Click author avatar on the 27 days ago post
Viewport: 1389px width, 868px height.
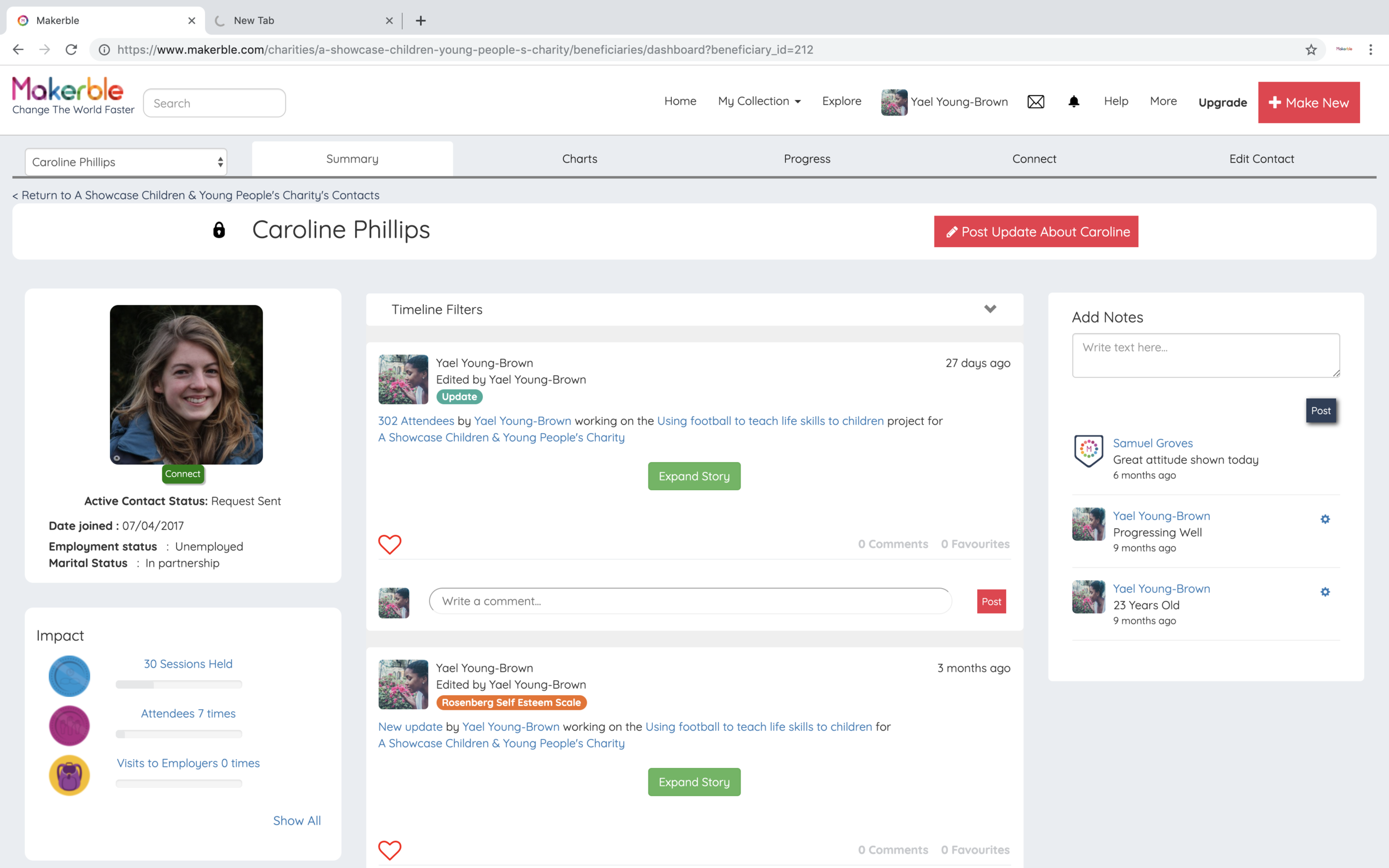click(x=403, y=379)
